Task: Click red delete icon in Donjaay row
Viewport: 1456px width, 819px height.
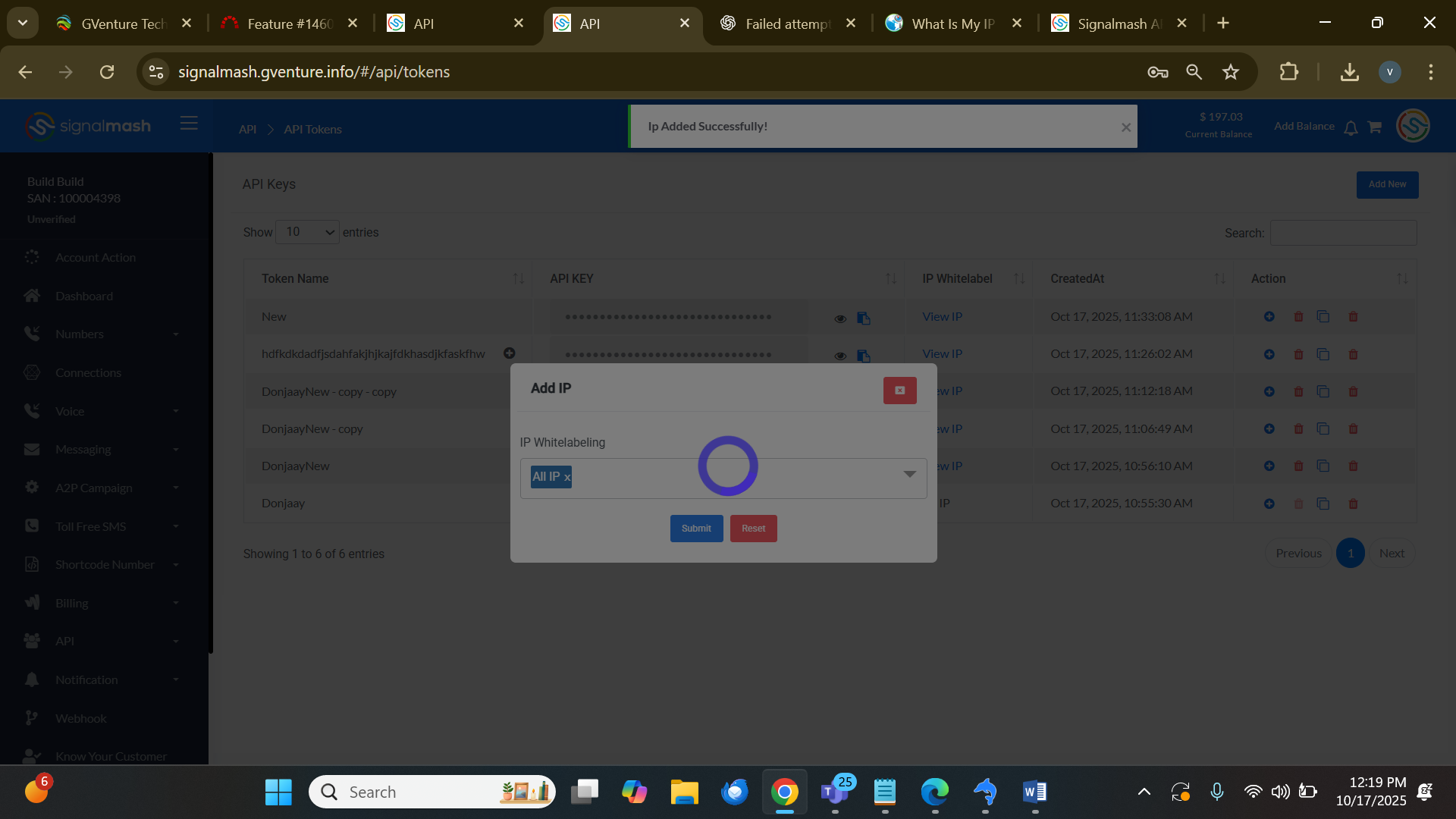Action: click(1353, 504)
